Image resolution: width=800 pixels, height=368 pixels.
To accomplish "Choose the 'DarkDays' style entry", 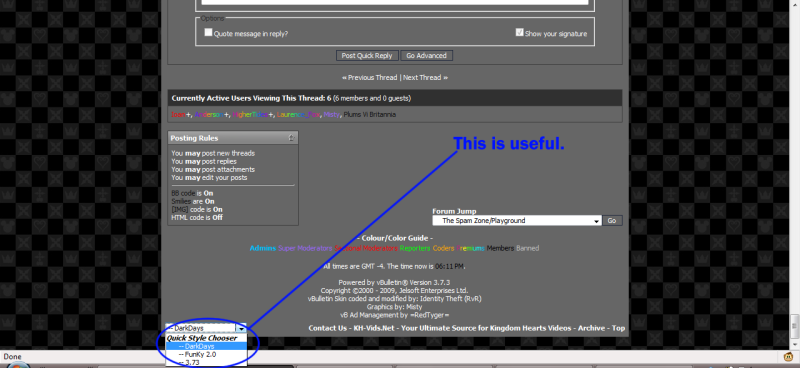I will pyautogui.click(x=207, y=346).
